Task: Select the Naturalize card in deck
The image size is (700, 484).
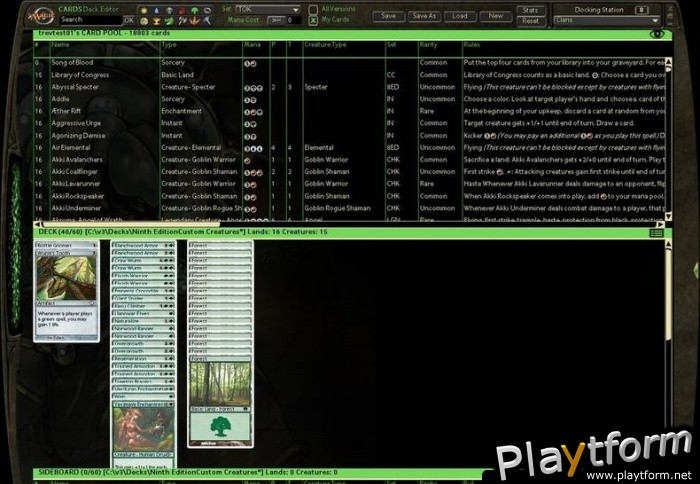Action: (143, 321)
